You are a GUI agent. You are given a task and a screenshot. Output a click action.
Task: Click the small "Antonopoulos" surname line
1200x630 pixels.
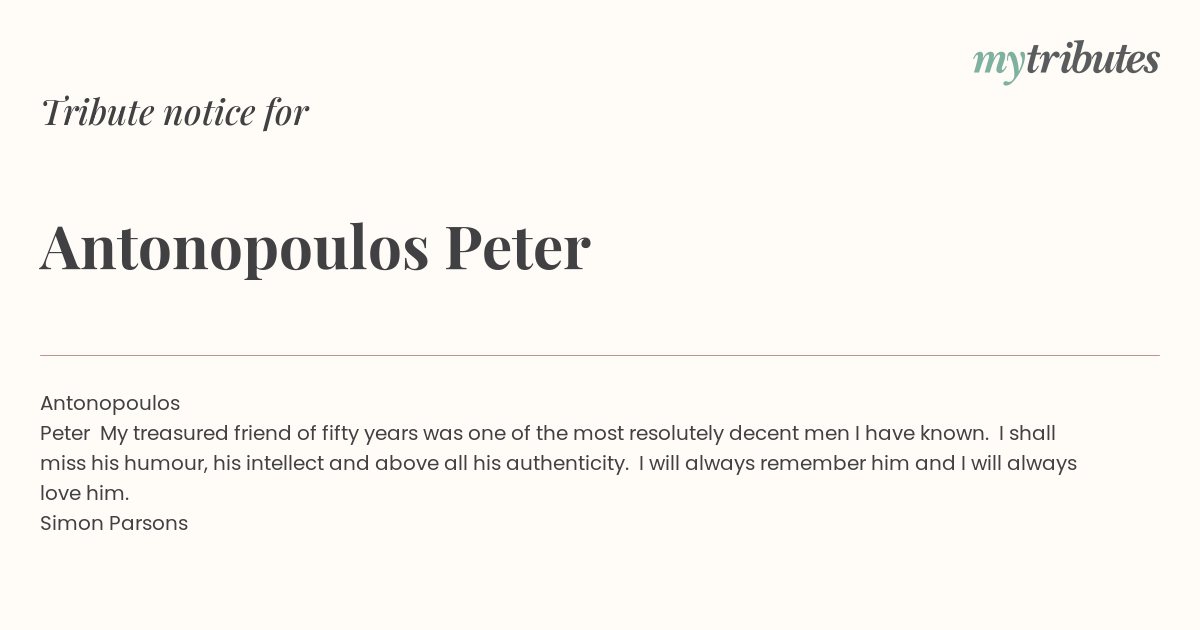[x=110, y=404]
